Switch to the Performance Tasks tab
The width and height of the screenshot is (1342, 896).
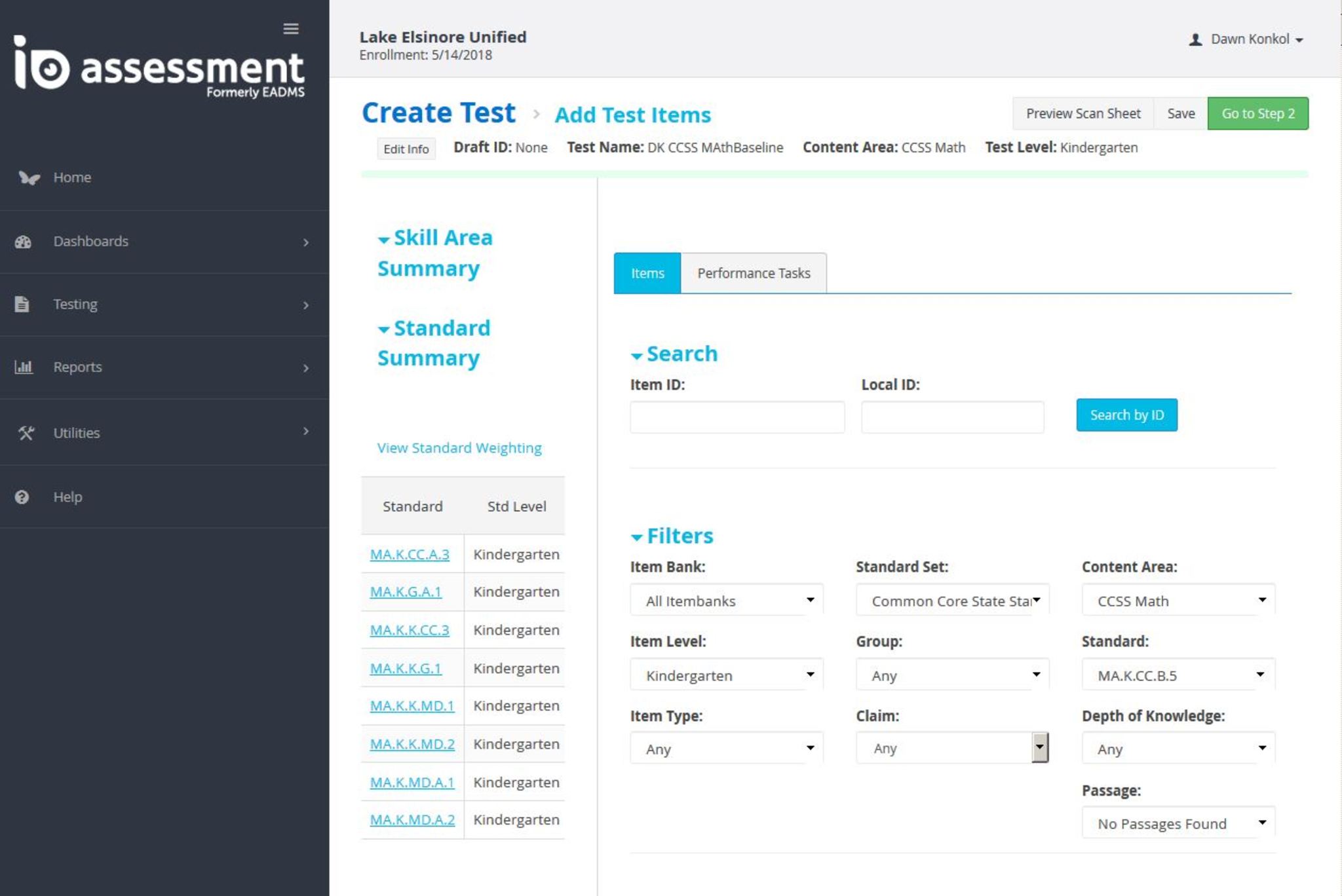click(x=753, y=273)
